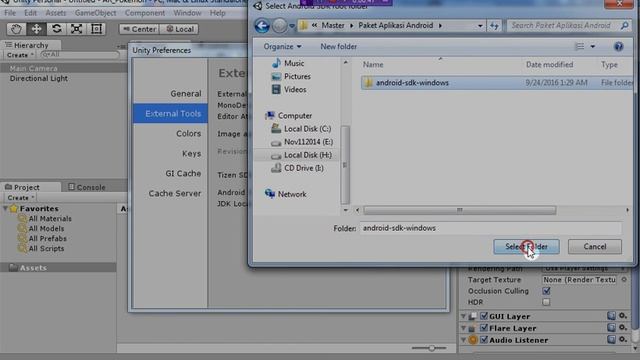Viewport: 640px width, 360px height.
Task: Toggle the HDR checkbox
Action: 546,302
